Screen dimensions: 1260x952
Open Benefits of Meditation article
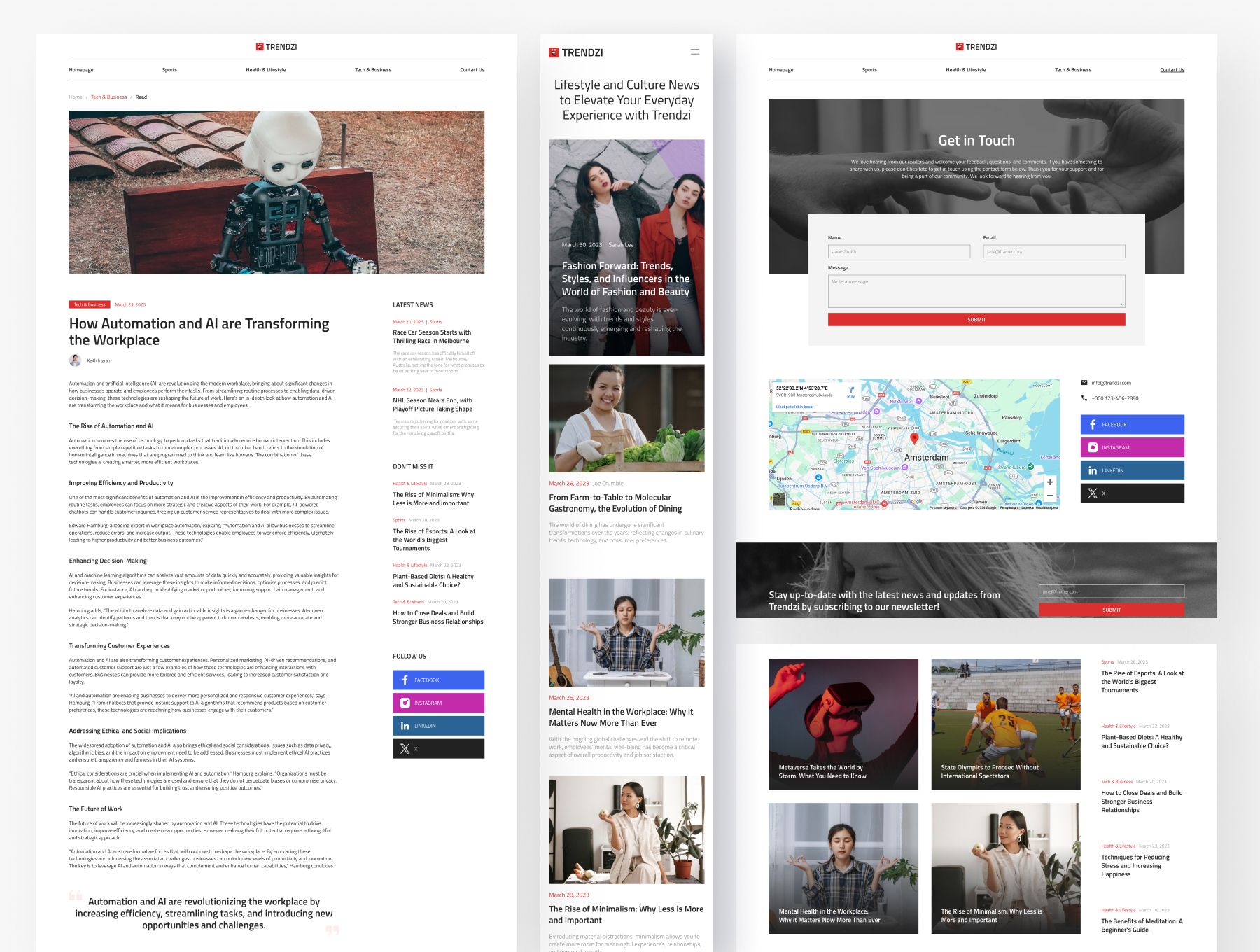click(x=1142, y=925)
